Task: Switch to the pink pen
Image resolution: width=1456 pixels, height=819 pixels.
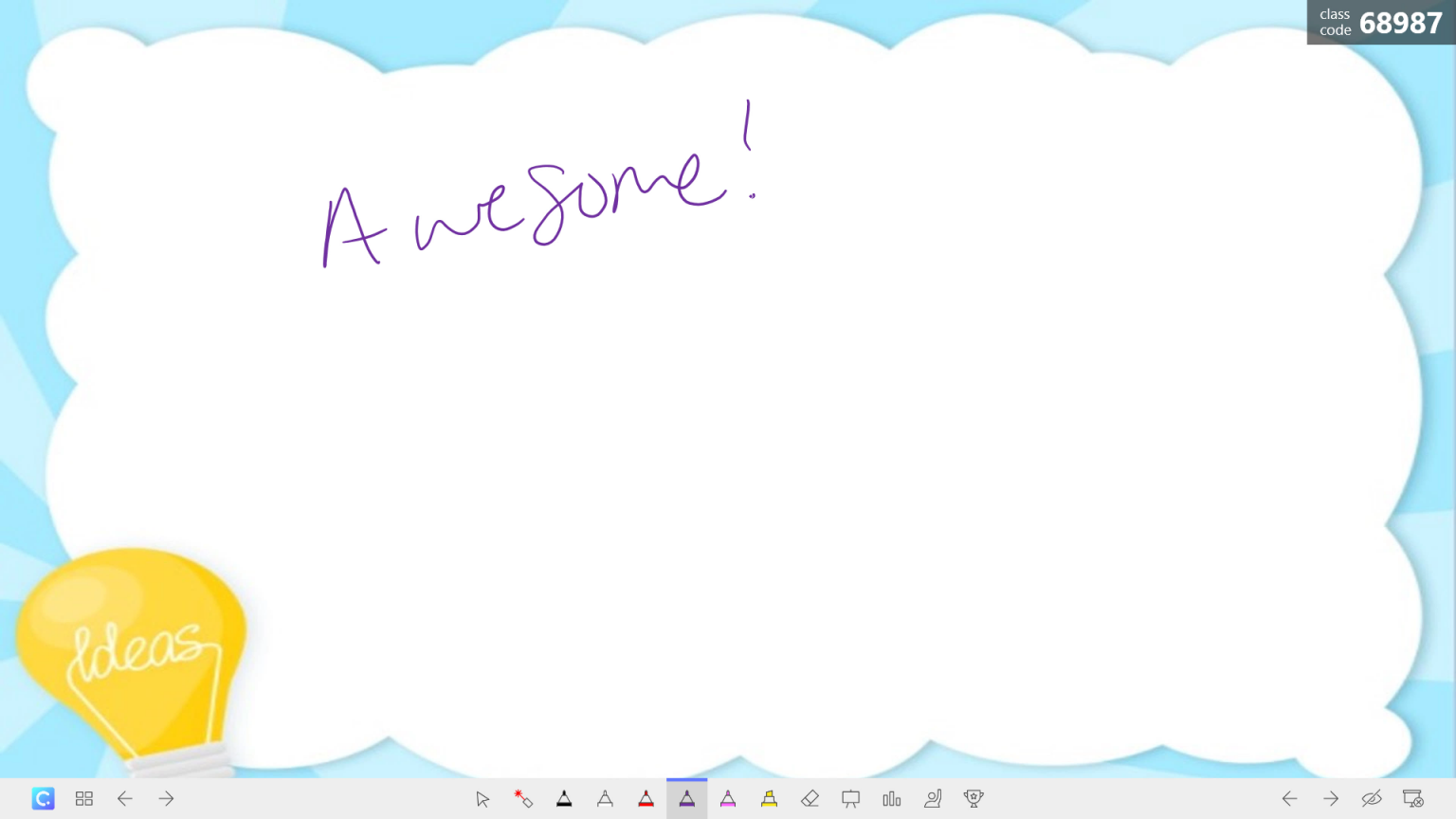Action: 728,799
